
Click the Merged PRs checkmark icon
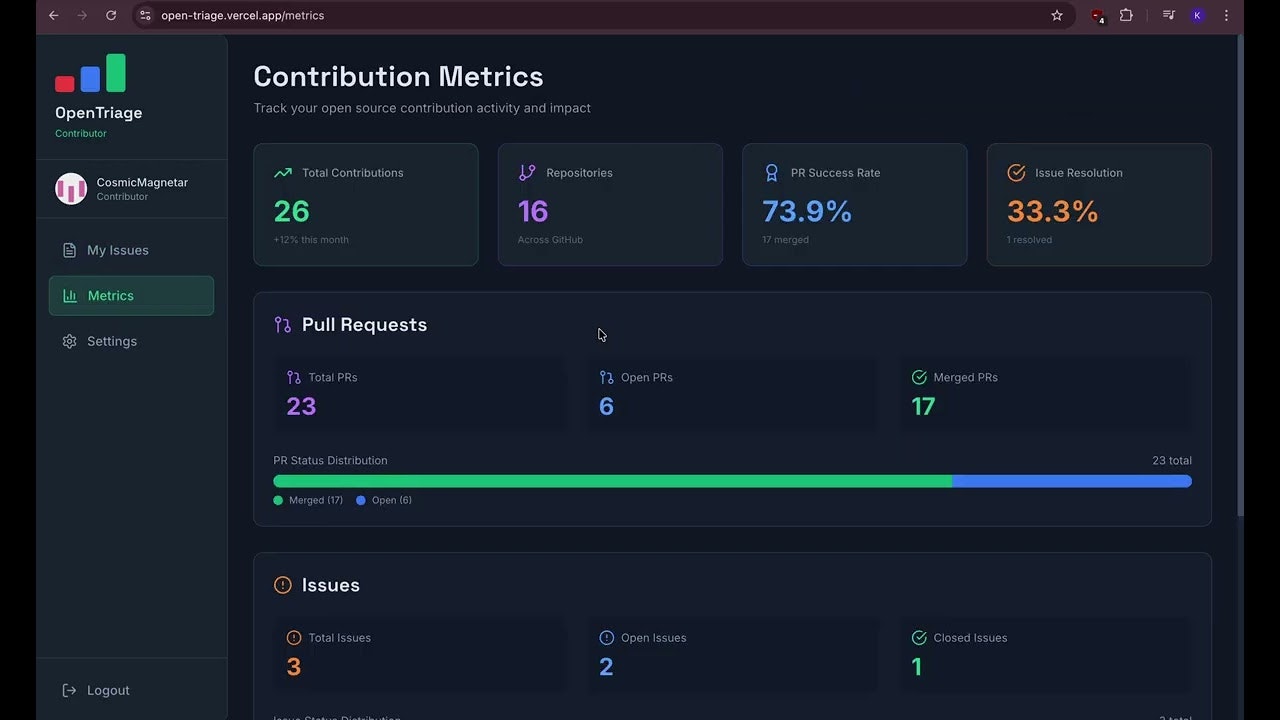919,377
